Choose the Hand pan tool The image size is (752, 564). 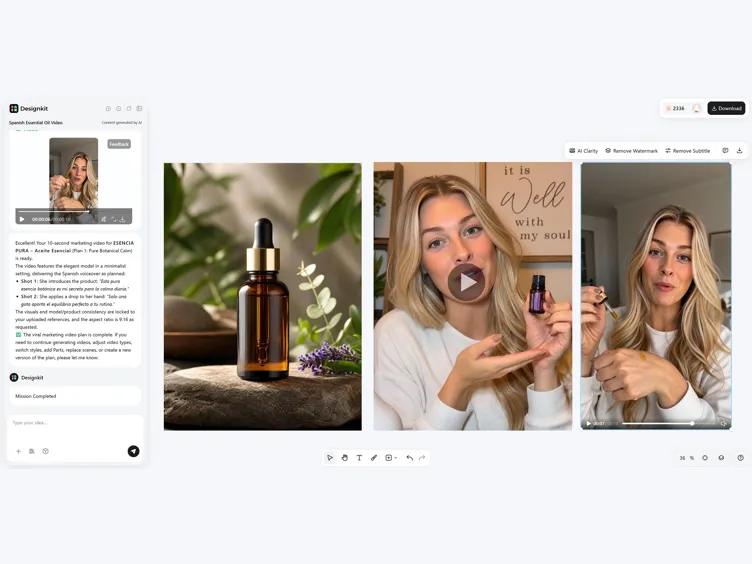tap(345, 458)
